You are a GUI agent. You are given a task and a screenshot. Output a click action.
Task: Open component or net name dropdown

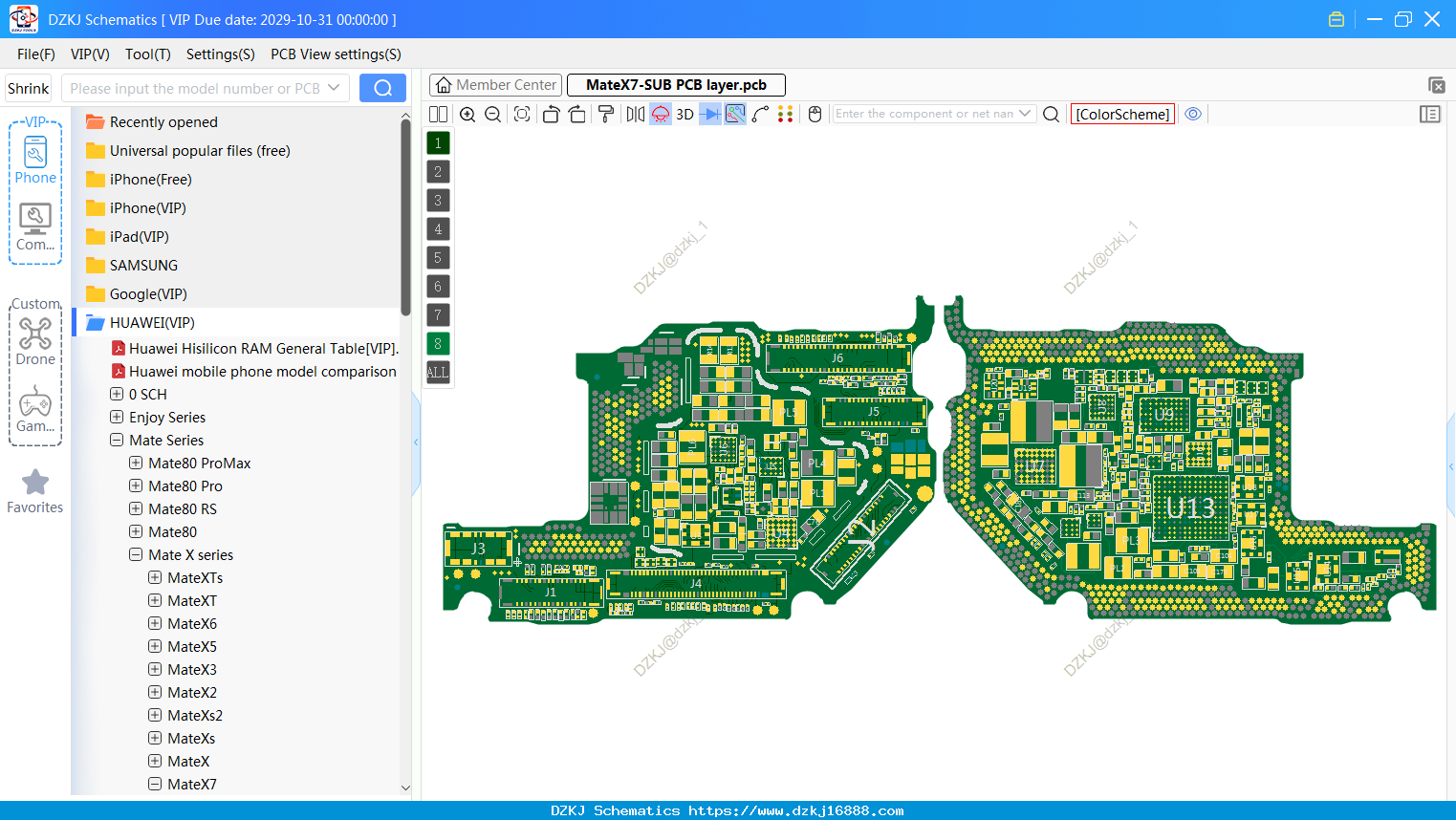(x=1025, y=114)
